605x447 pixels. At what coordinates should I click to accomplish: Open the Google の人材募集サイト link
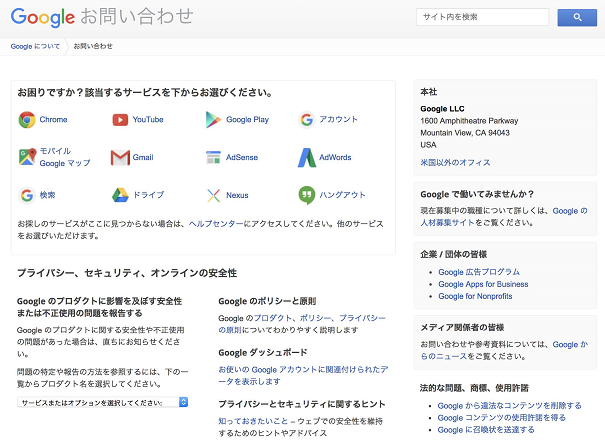point(504,217)
